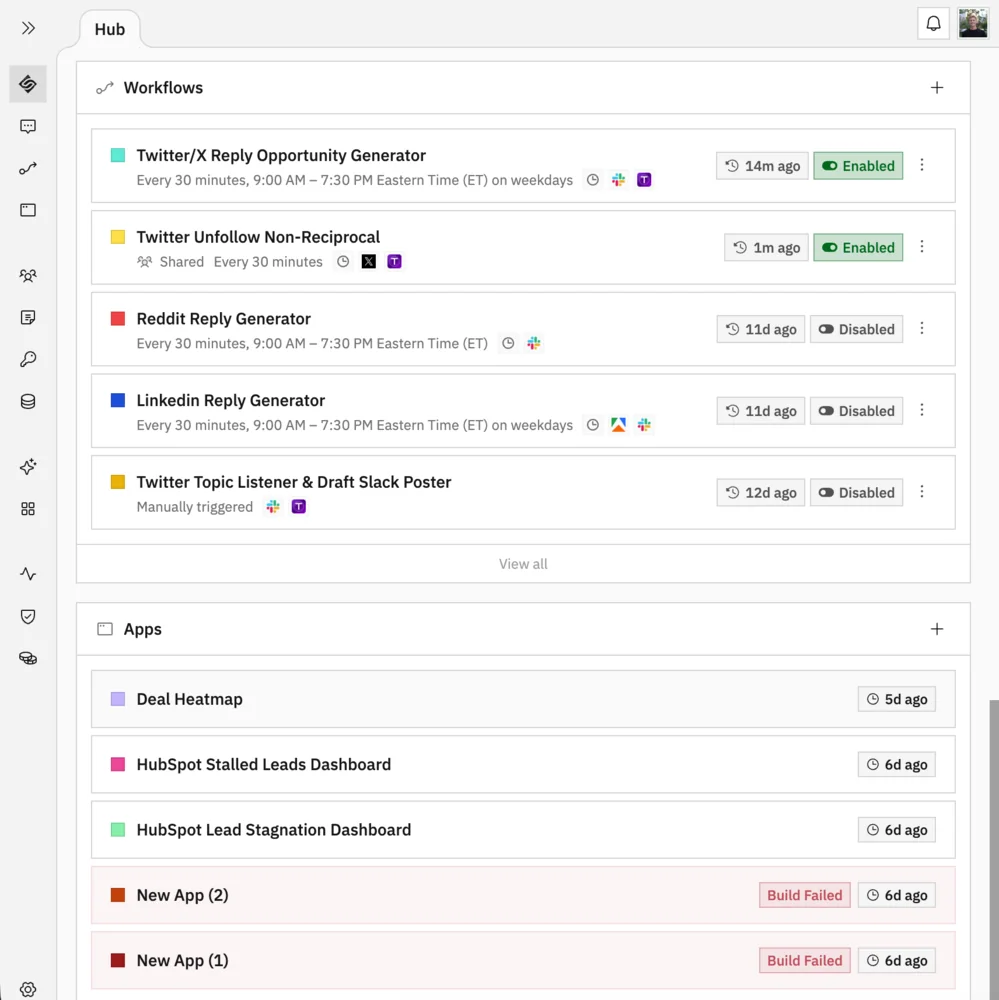This screenshot has height=1000, width=999.
Task: Toggle Disabled on Reddit Reply Generator
Action: tap(857, 329)
